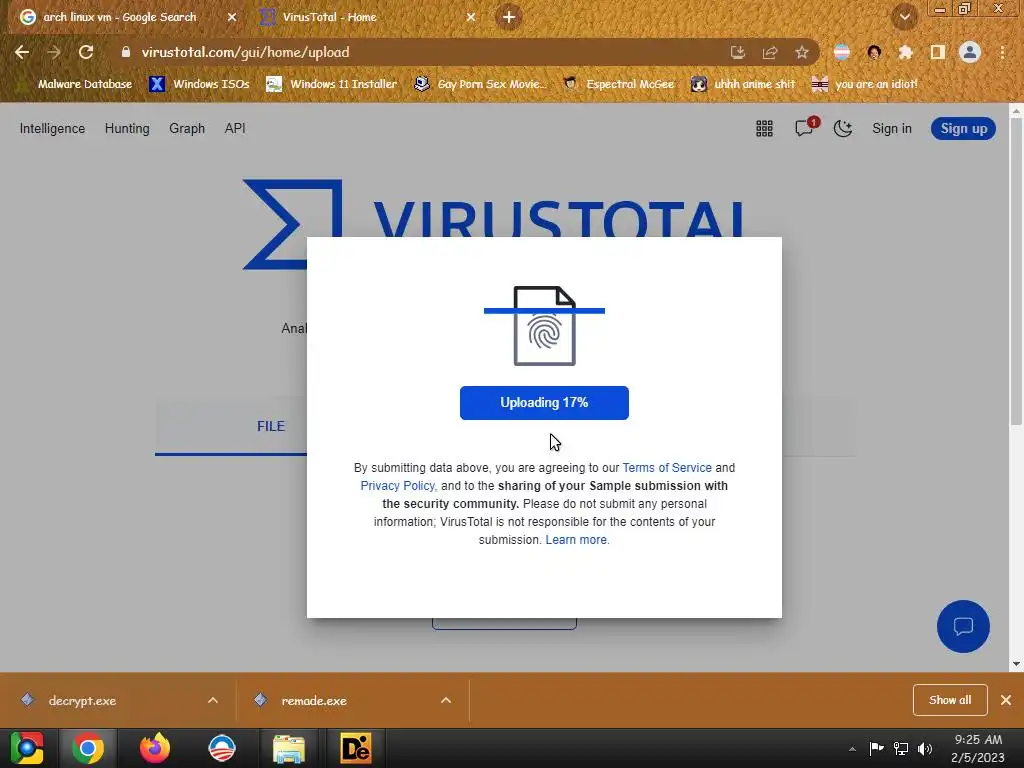This screenshot has width=1024, height=768.
Task: Click the install app icon in address bar
Action: [x=738, y=52]
